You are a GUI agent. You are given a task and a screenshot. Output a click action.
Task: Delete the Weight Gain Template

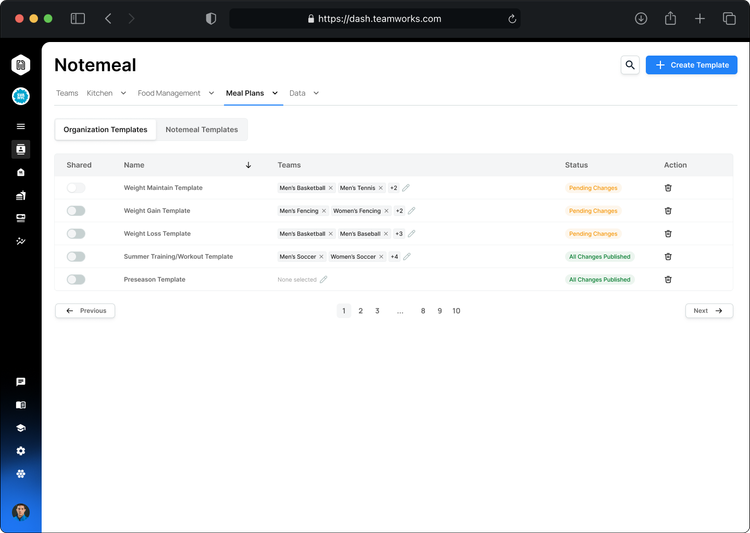668,211
